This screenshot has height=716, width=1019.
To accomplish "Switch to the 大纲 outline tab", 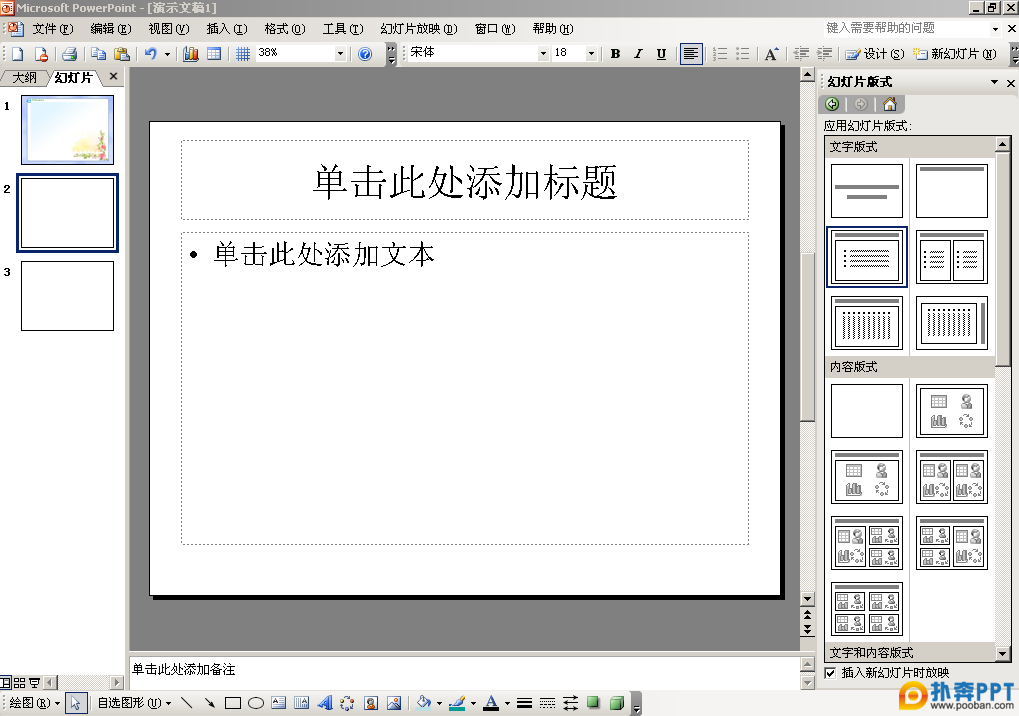I will [x=25, y=78].
